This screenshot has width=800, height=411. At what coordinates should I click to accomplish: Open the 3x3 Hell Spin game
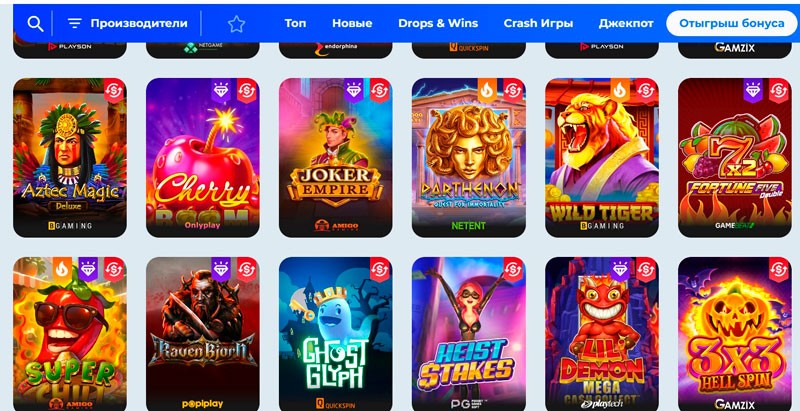tap(735, 334)
